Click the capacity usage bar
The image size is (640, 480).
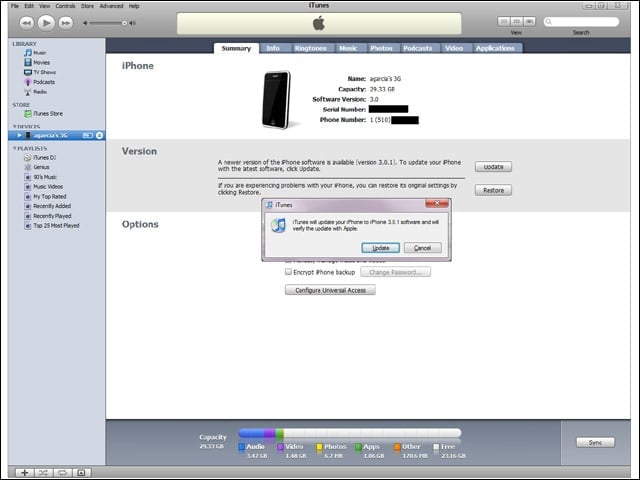(x=350, y=433)
